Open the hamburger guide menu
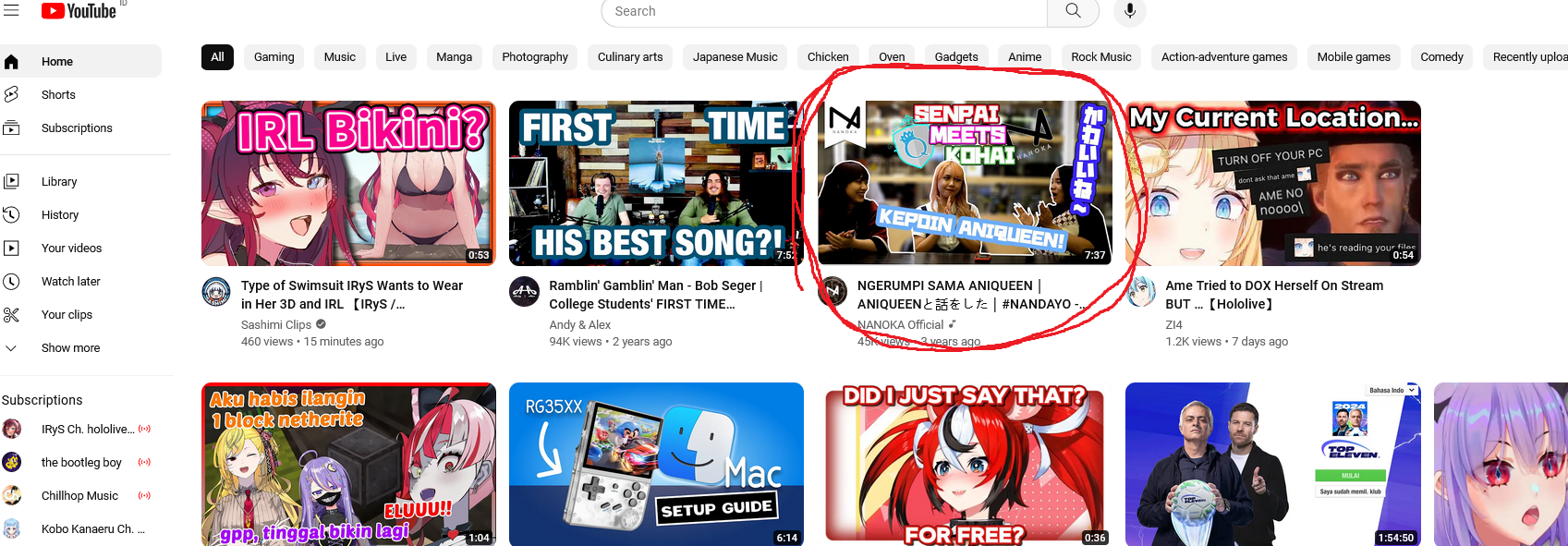 (11, 10)
